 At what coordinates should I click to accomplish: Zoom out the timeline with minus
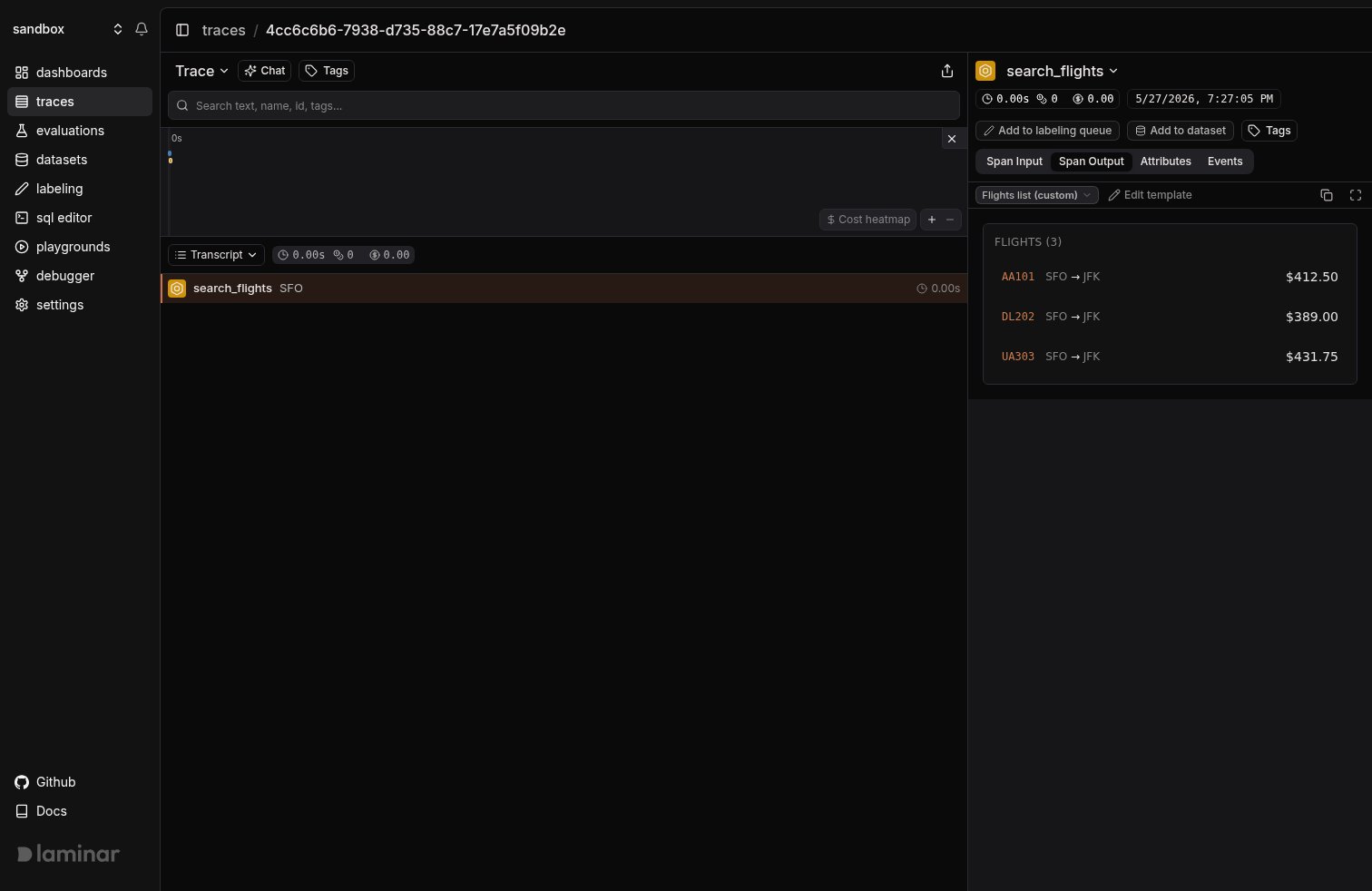point(950,220)
